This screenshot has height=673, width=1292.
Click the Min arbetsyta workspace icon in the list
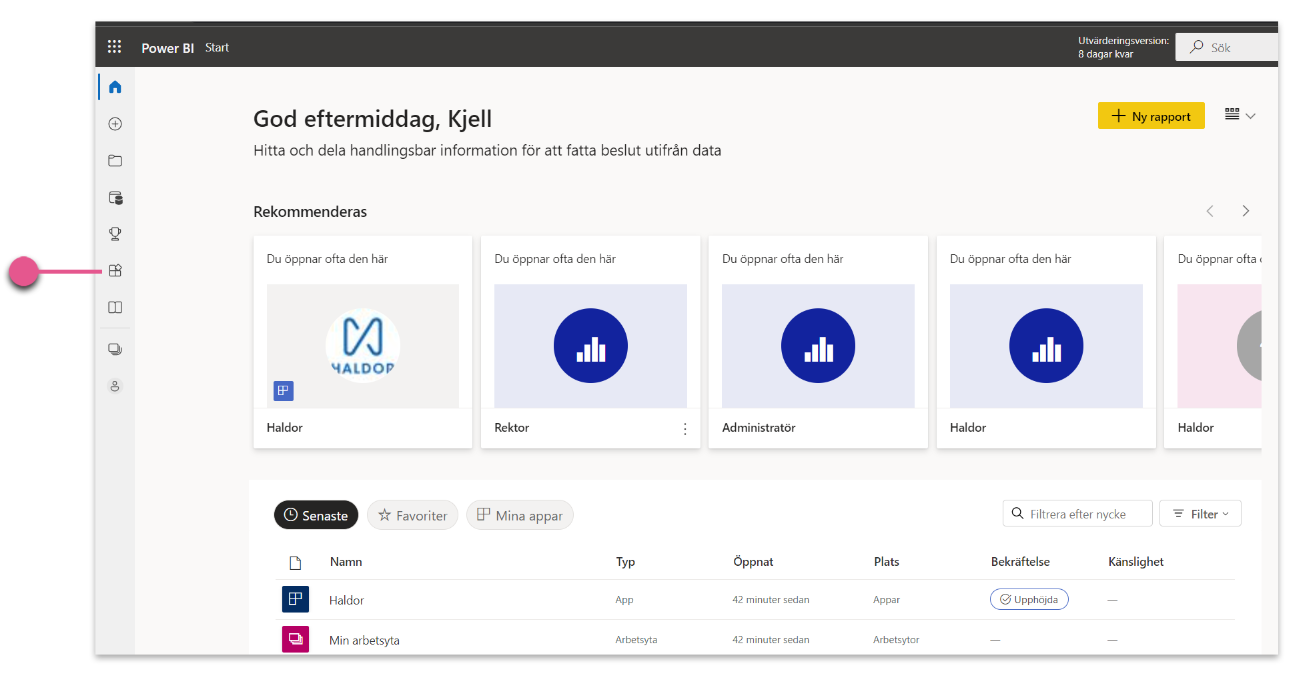[x=295, y=638]
